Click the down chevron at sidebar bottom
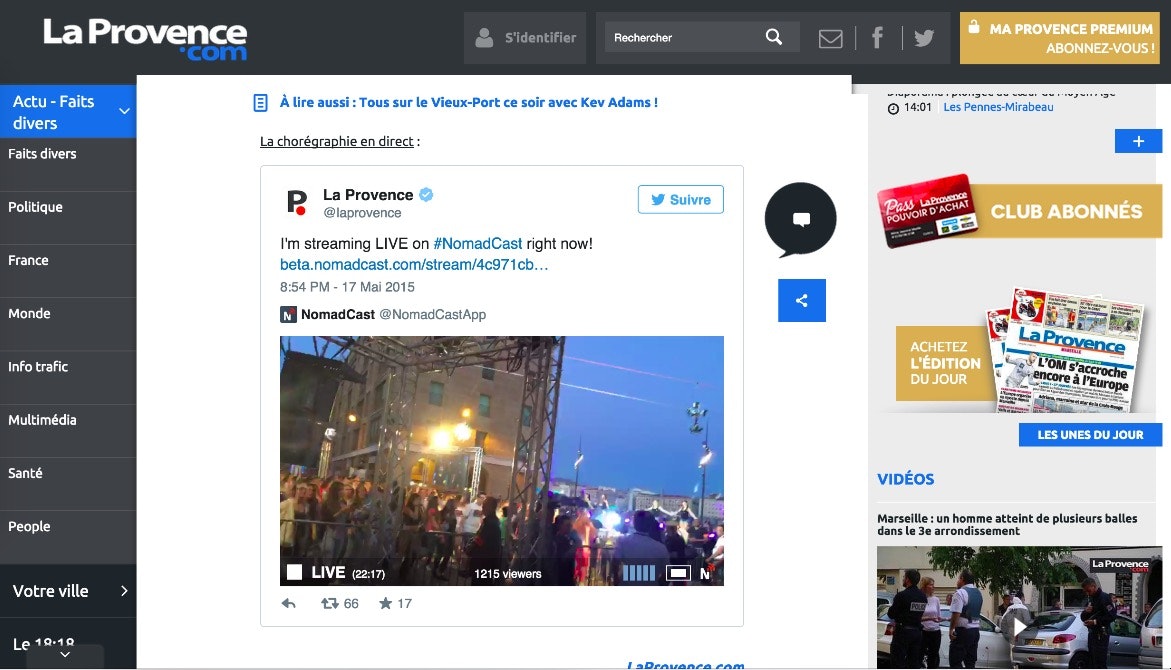 click(x=65, y=654)
